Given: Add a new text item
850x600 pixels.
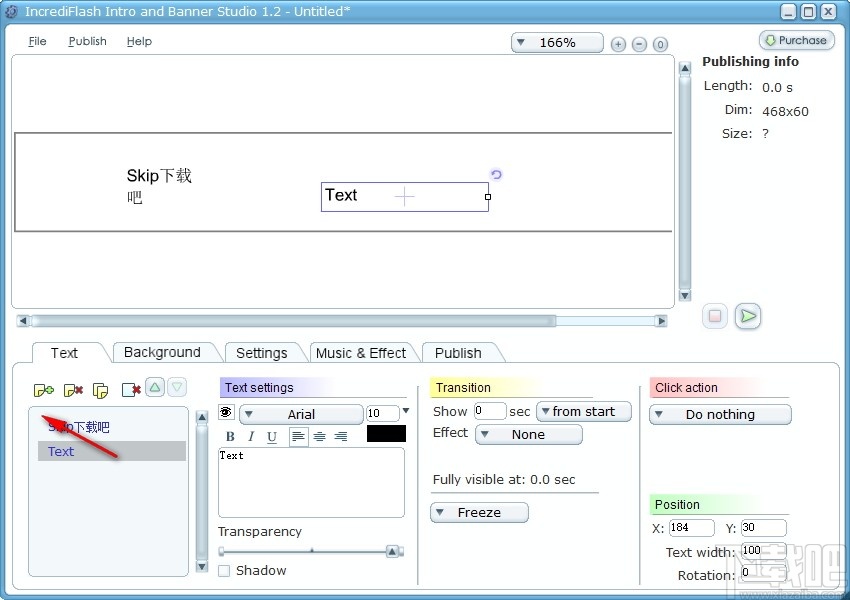Looking at the screenshot, I should coord(44,390).
